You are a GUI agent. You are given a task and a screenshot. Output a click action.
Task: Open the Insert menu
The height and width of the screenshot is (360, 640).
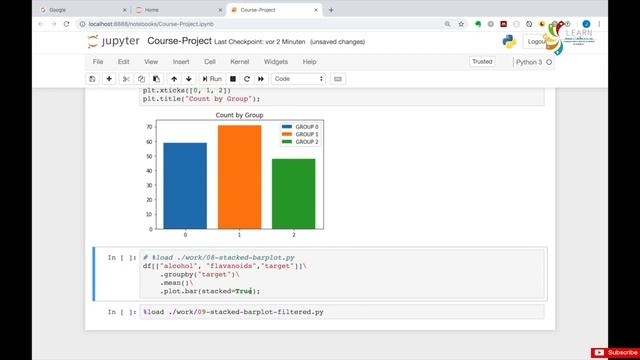(x=181, y=62)
